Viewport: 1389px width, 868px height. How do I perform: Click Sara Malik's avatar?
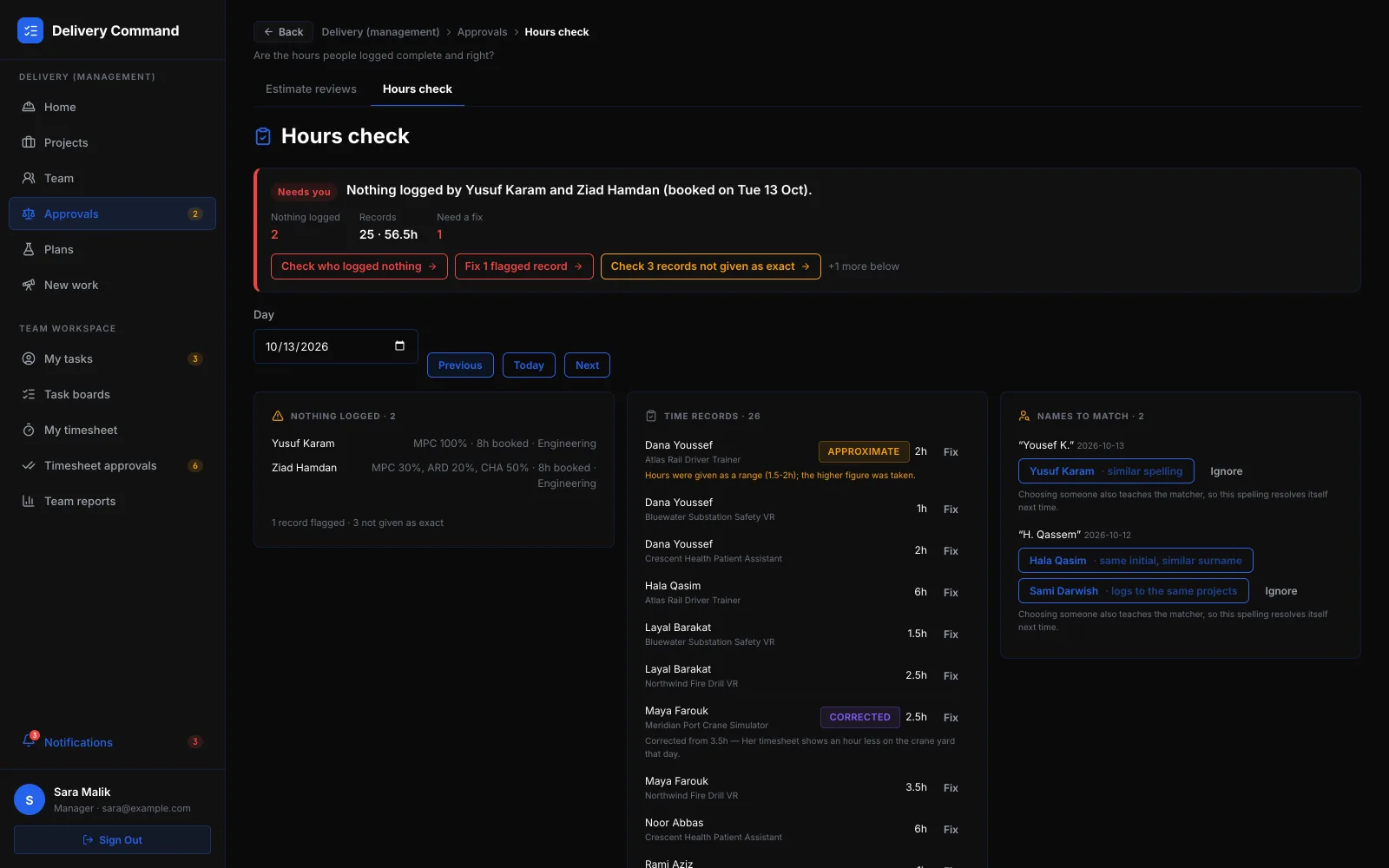pos(30,800)
